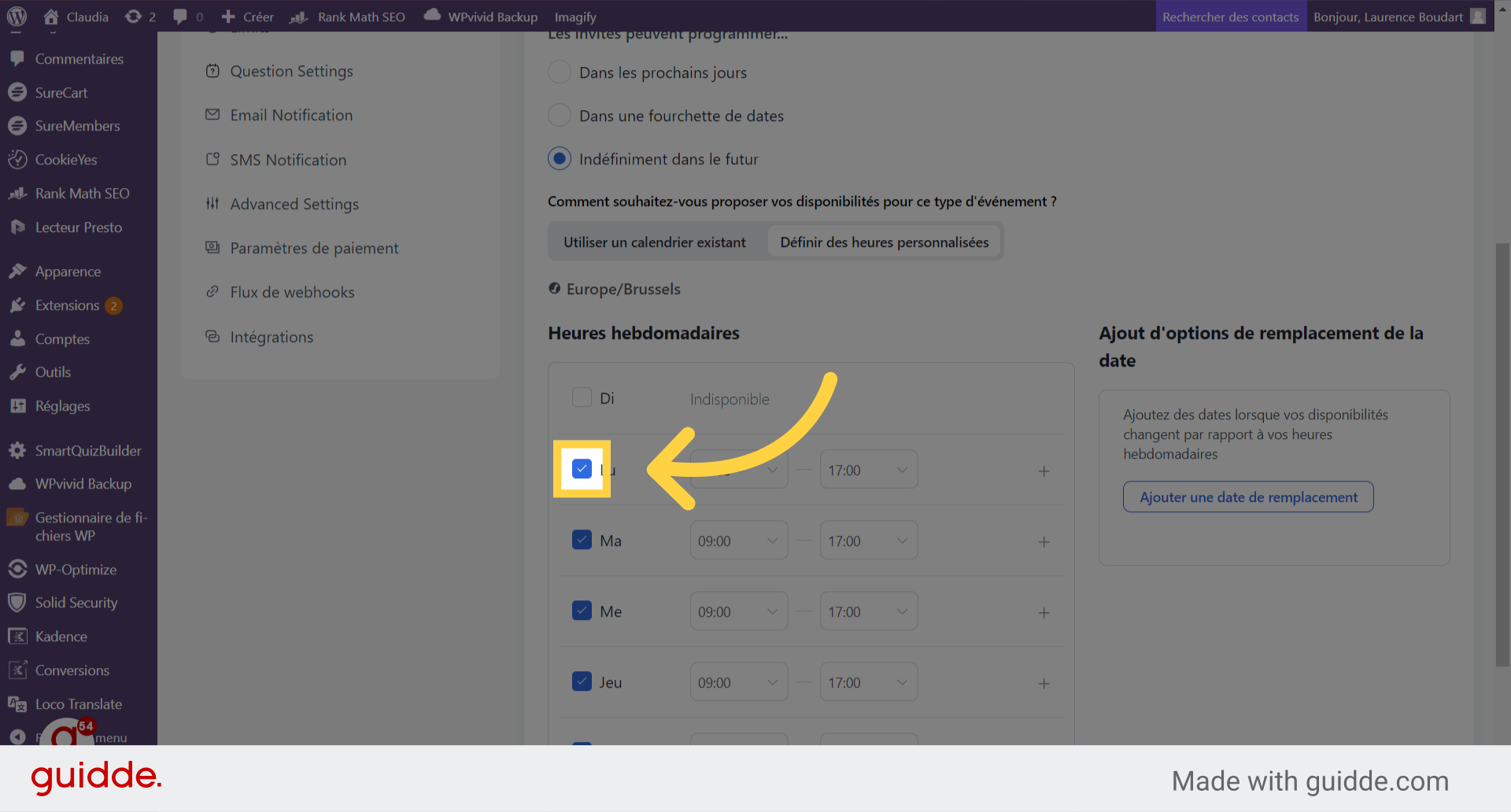Click the page vertical scrollbar
The image size is (1511, 812).
[1503, 455]
